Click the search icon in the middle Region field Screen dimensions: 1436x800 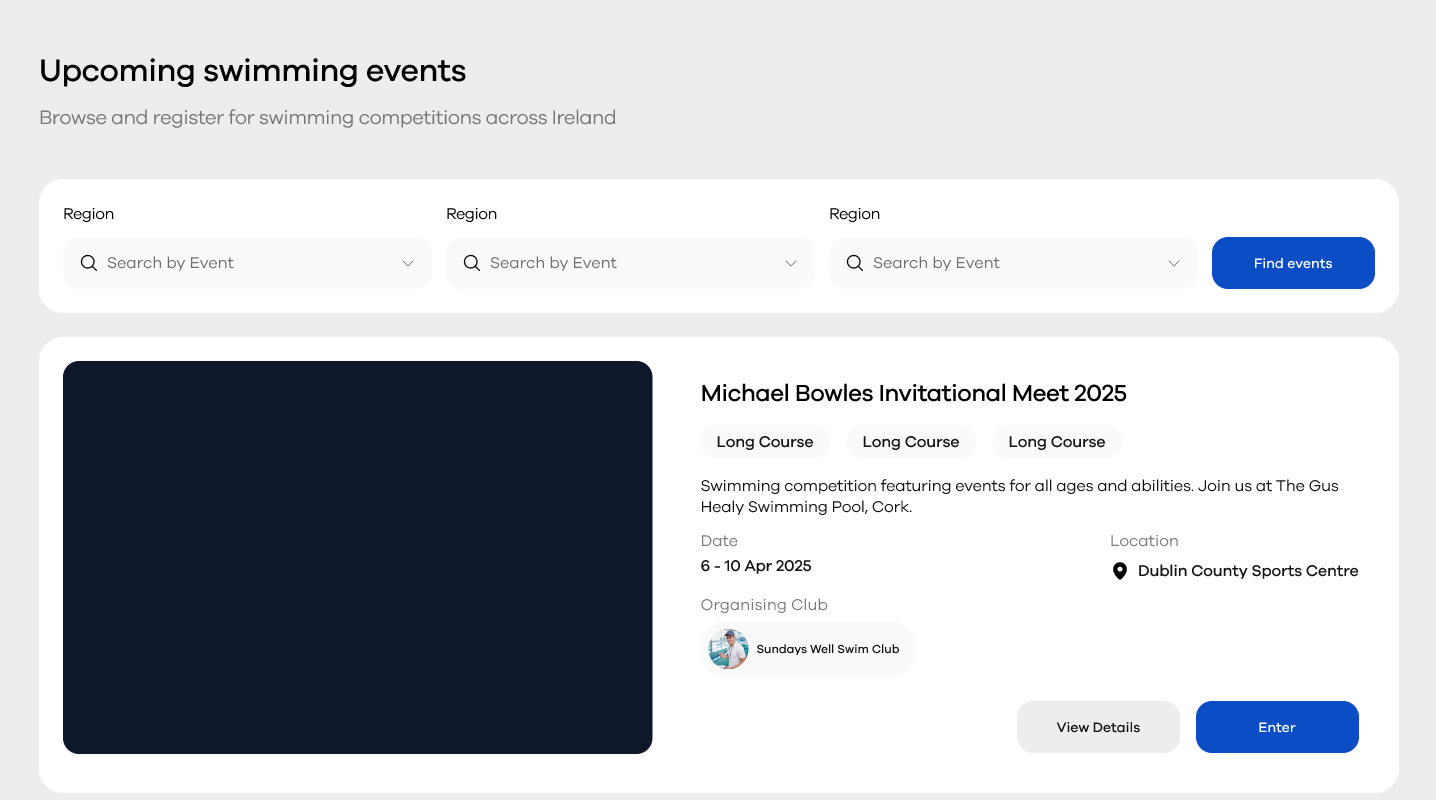472,263
